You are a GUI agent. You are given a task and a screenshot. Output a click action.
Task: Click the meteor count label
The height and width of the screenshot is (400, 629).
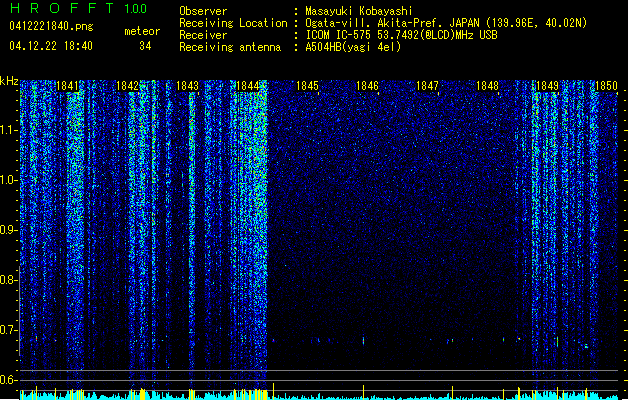142,31
